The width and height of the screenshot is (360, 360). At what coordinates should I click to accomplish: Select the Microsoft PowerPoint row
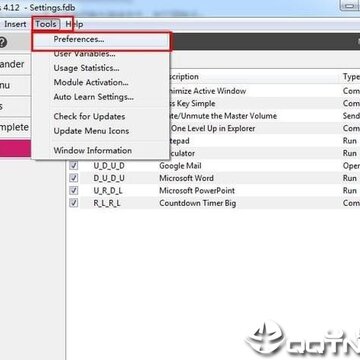point(213,191)
